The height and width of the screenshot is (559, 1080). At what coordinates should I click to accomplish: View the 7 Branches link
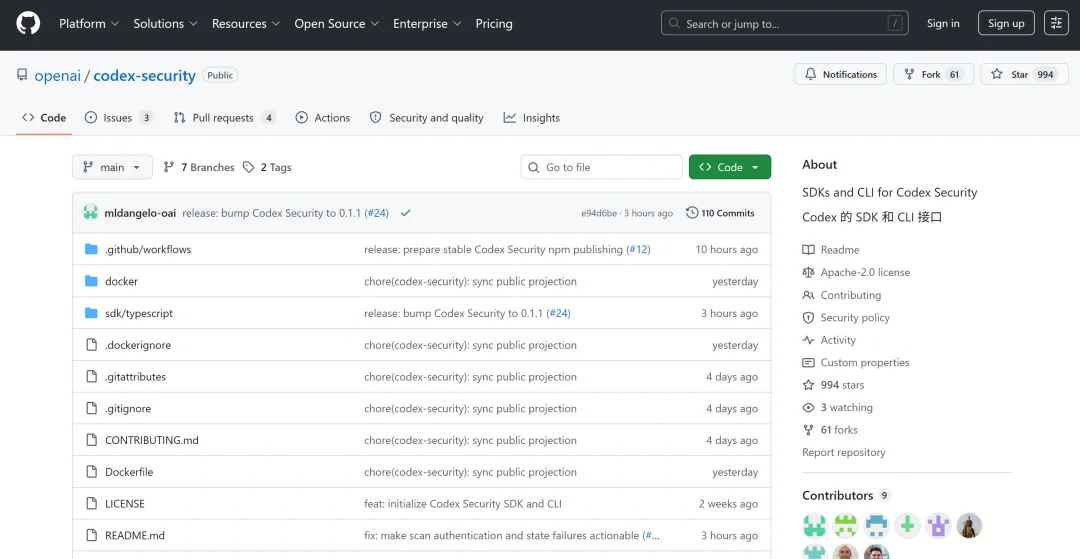(199, 167)
